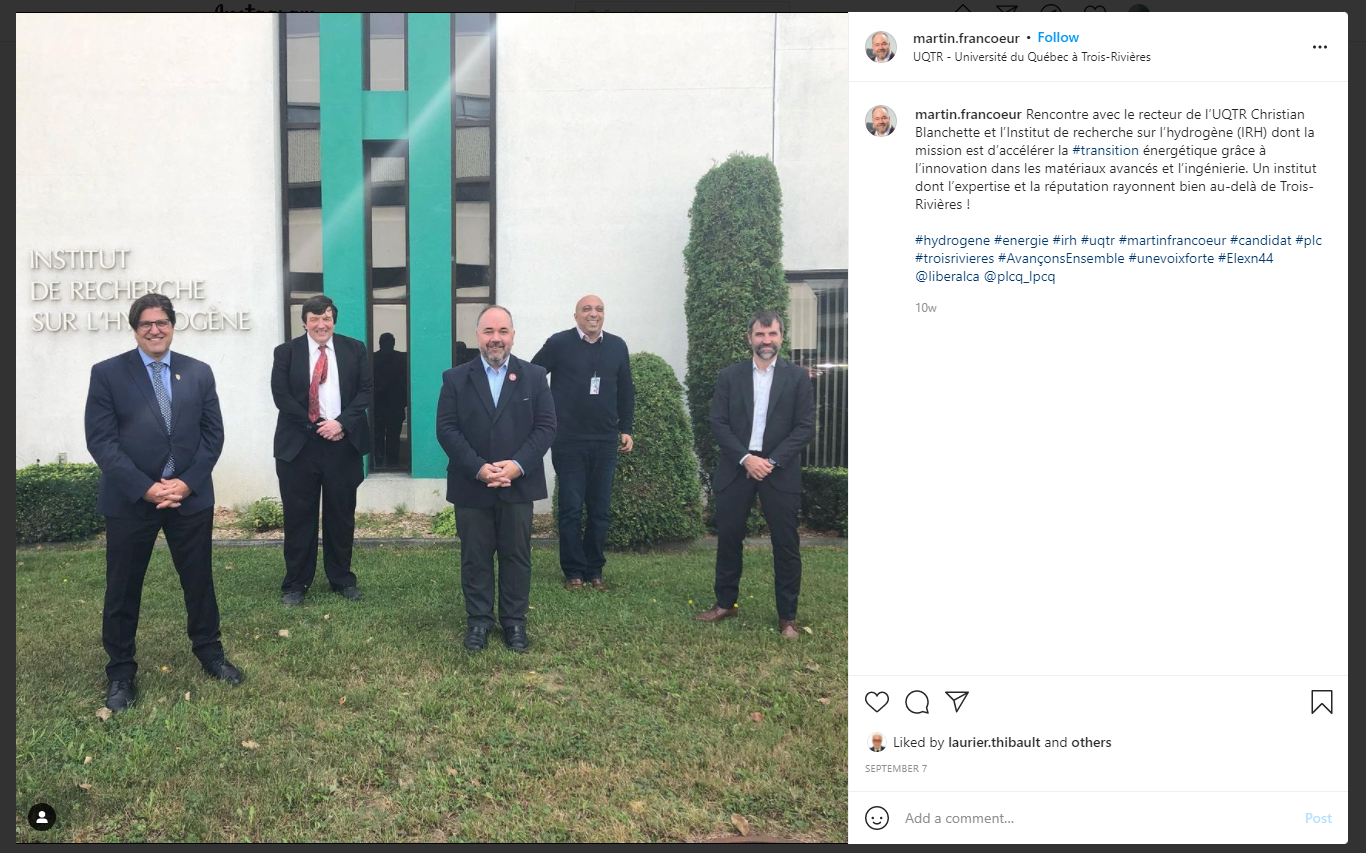Click the emoji smiley icon in comment box
Viewport: 1366px width, 853px height.
(877, 818)
